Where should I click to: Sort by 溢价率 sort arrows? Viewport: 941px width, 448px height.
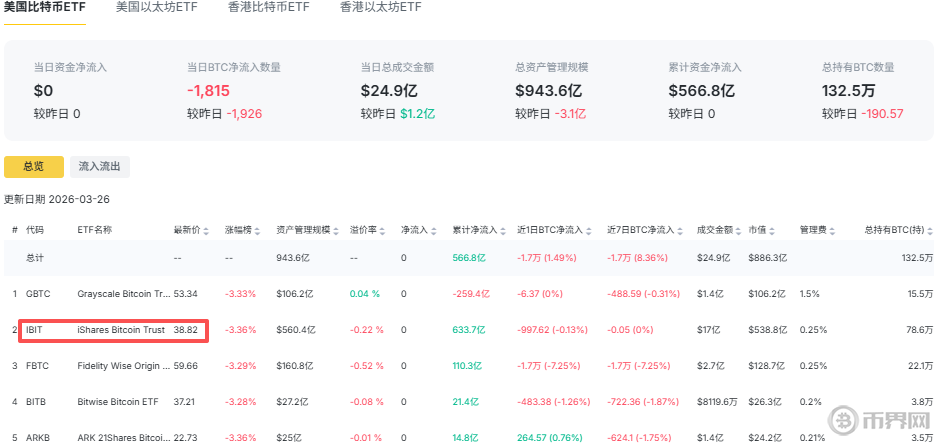tap(382, 230)
